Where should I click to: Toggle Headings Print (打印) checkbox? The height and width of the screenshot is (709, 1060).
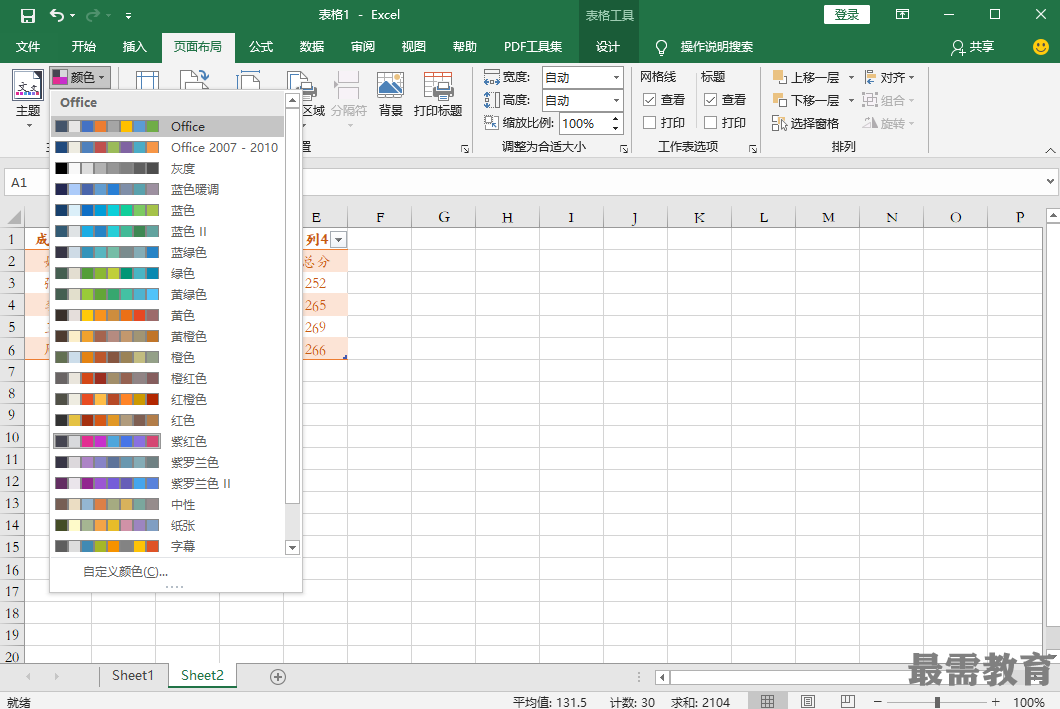710,122
